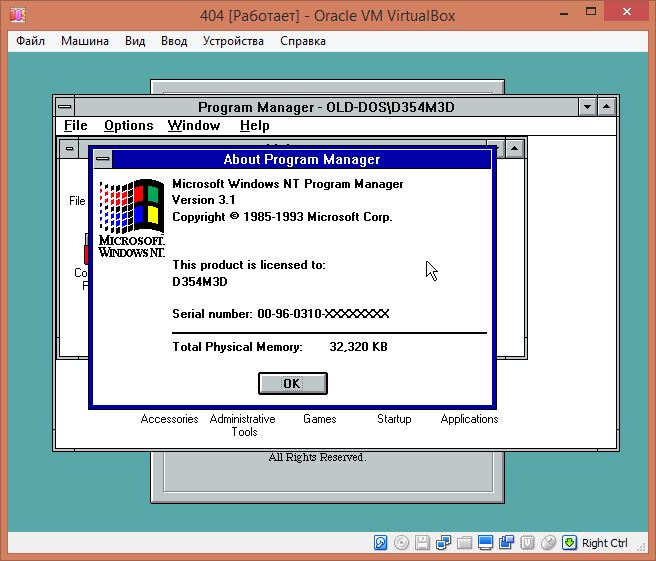
Task: Select the Accessories program group
Action: (x=169, y=419)
